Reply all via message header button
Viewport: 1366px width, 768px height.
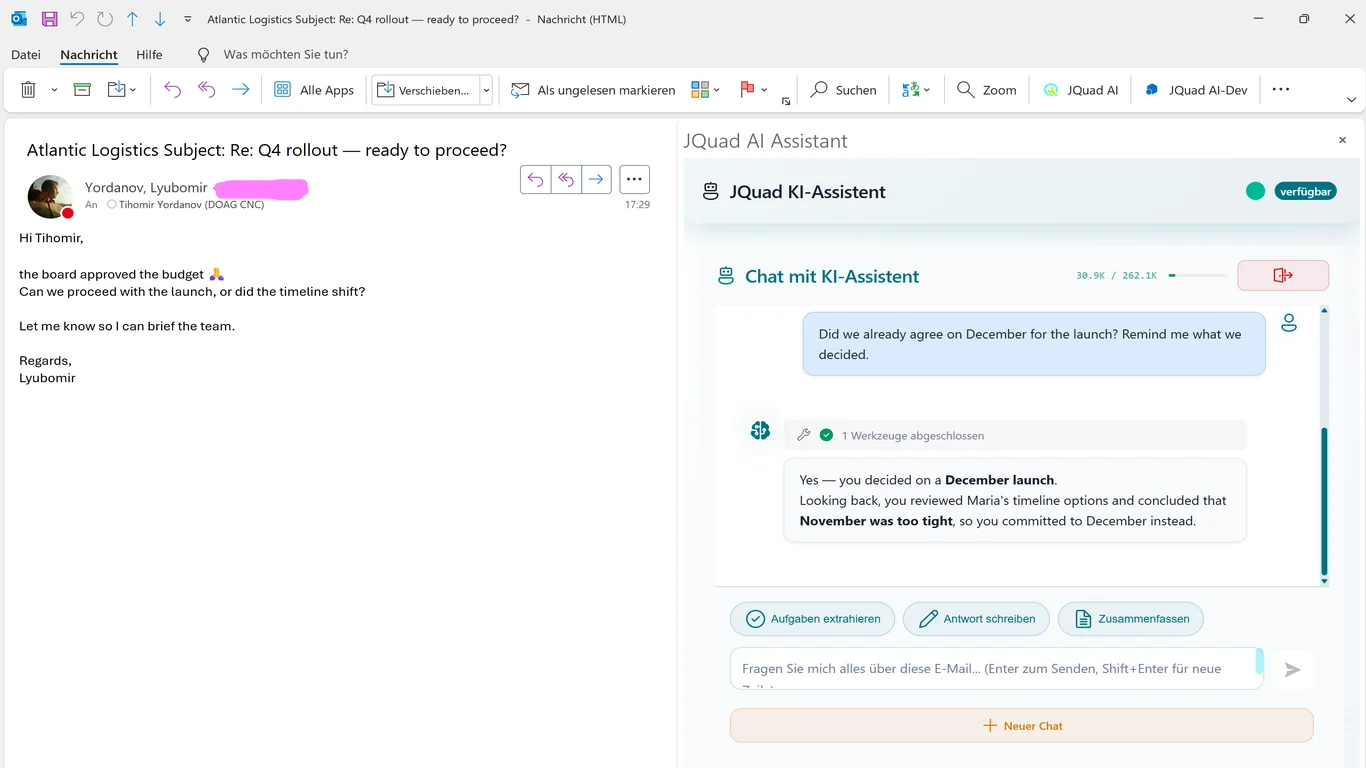(566, 179)
